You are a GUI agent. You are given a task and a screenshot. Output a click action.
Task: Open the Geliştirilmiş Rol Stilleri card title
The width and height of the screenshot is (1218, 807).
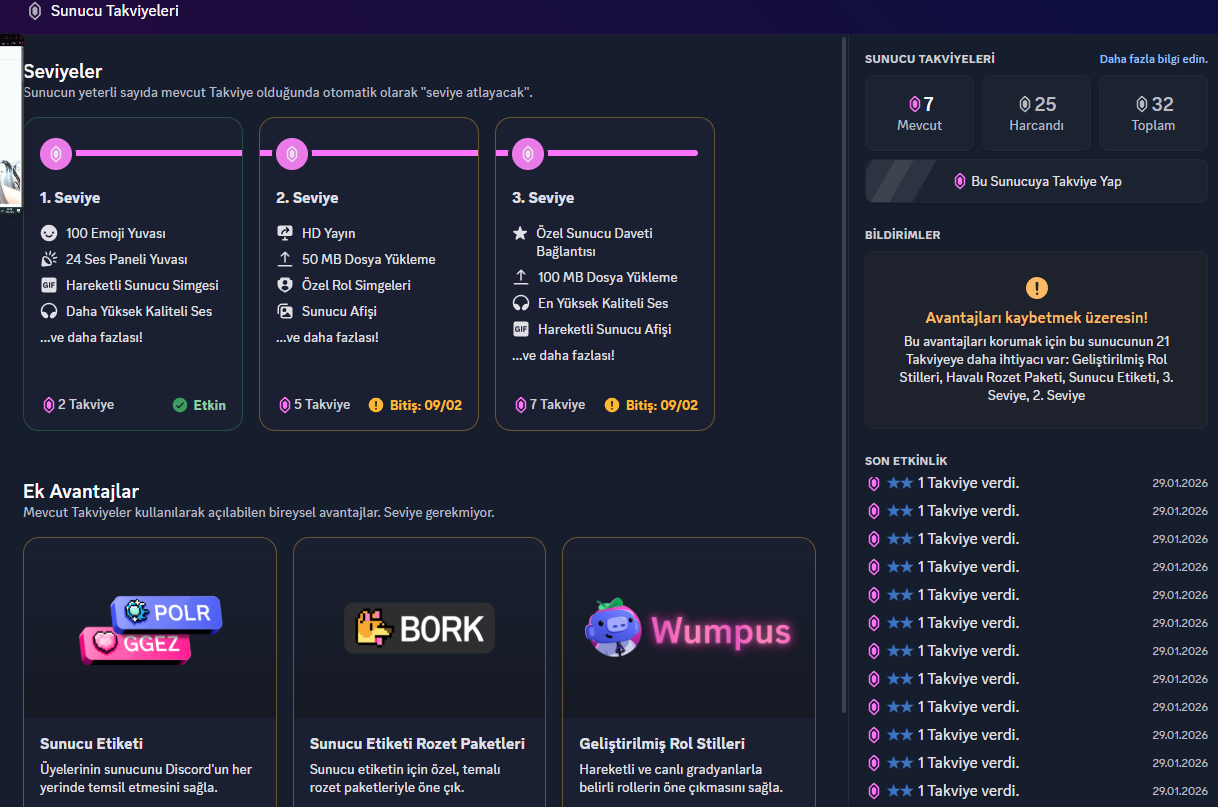(x=662, y=744)
